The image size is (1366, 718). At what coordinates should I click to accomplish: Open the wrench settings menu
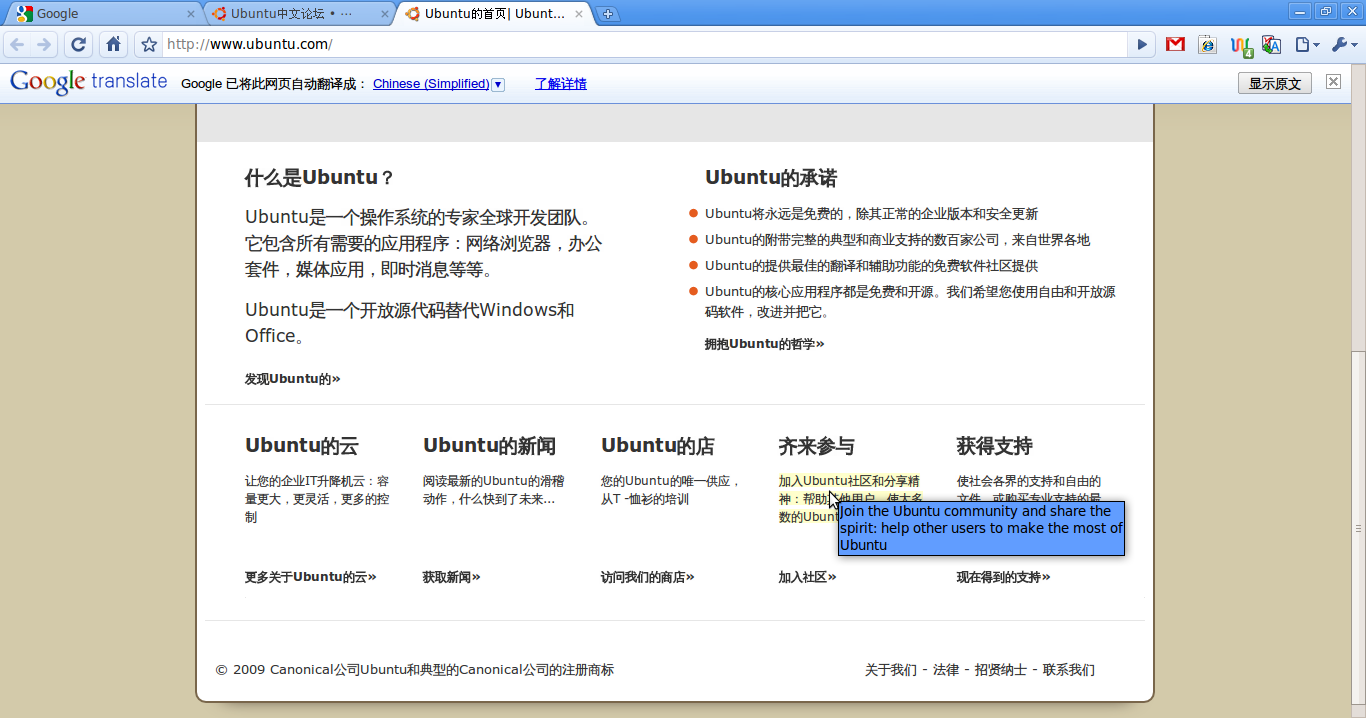(1345, 44)
